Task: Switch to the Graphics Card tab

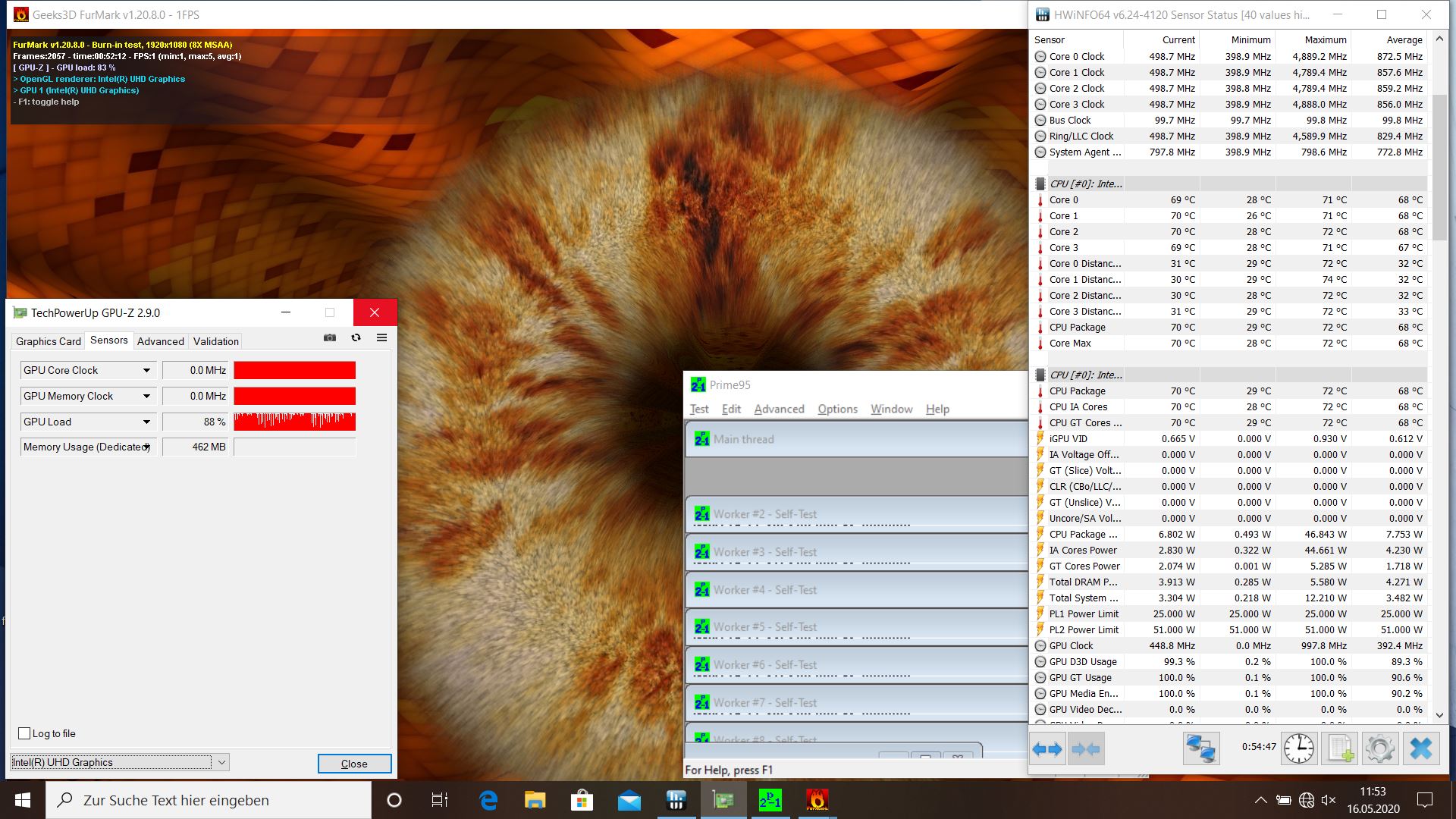Action: coord(49,341)
